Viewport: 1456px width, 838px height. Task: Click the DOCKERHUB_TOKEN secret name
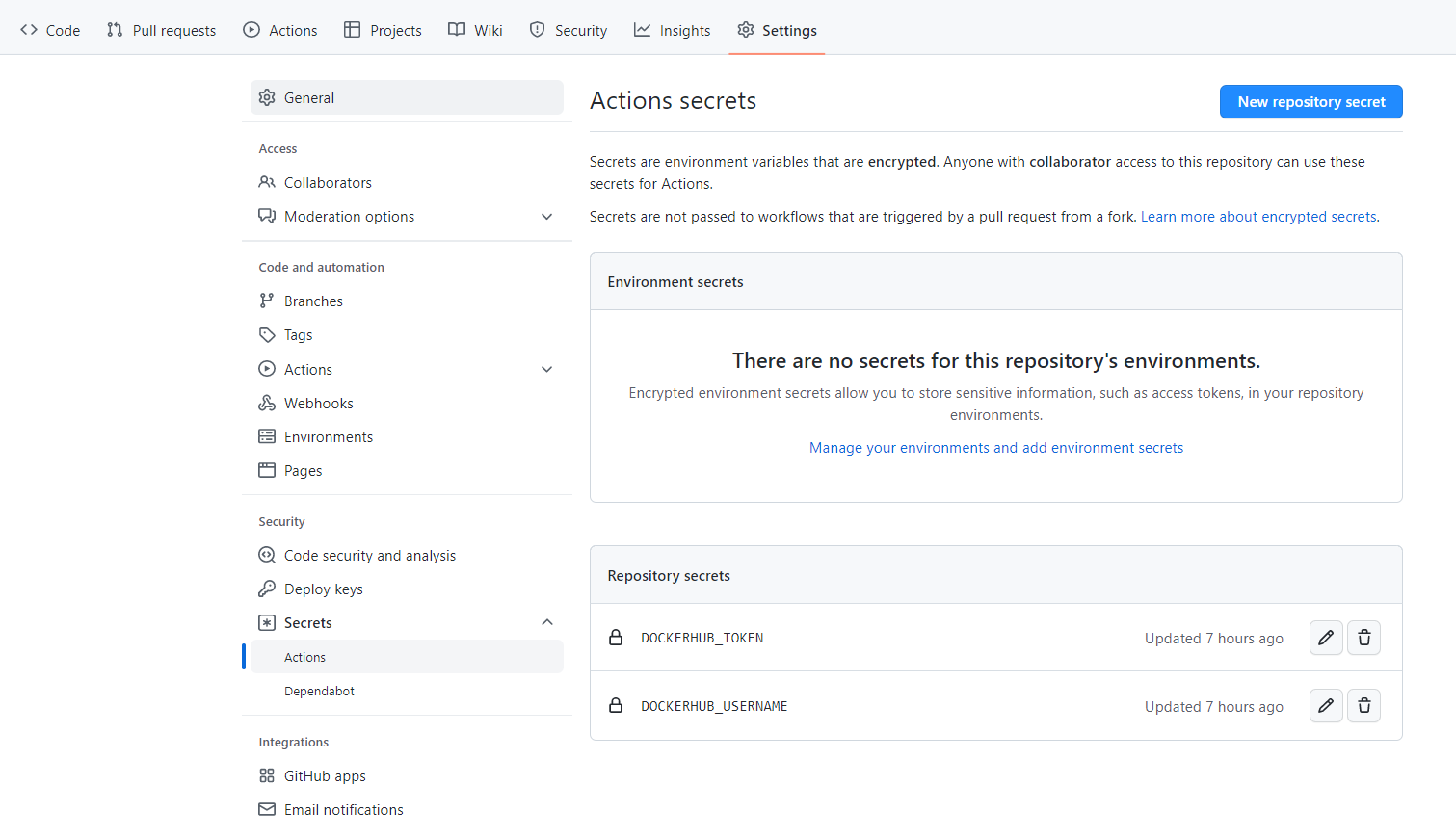[x=702, y=638]
